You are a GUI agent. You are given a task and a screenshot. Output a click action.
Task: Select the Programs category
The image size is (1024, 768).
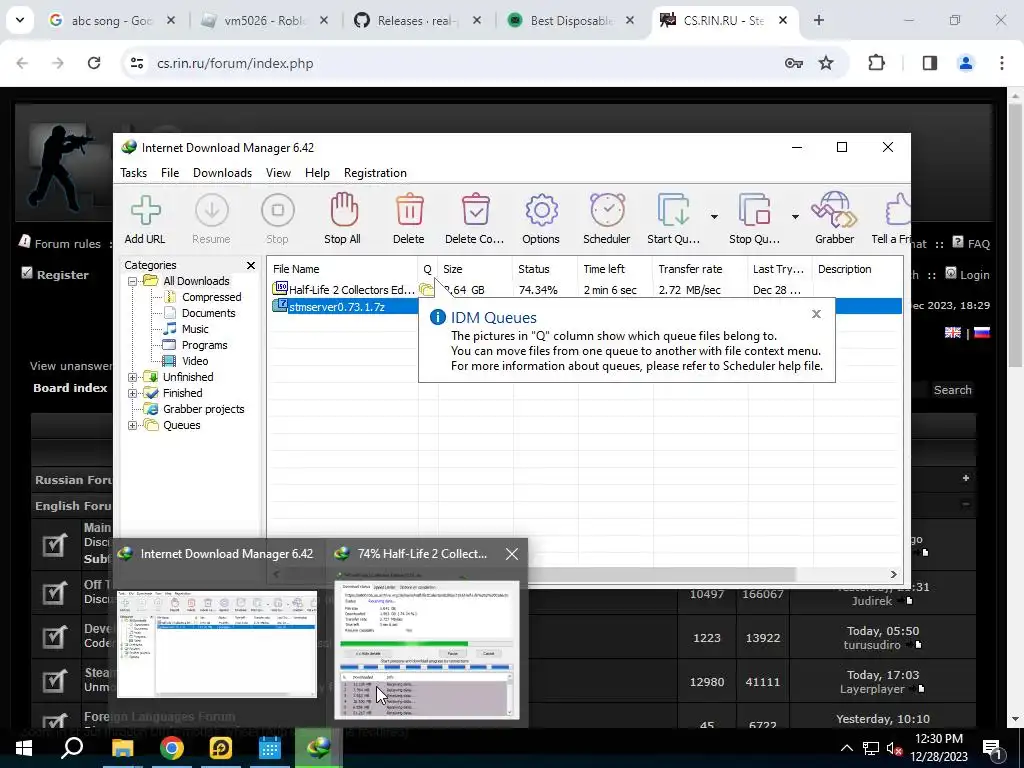point(204,345)
